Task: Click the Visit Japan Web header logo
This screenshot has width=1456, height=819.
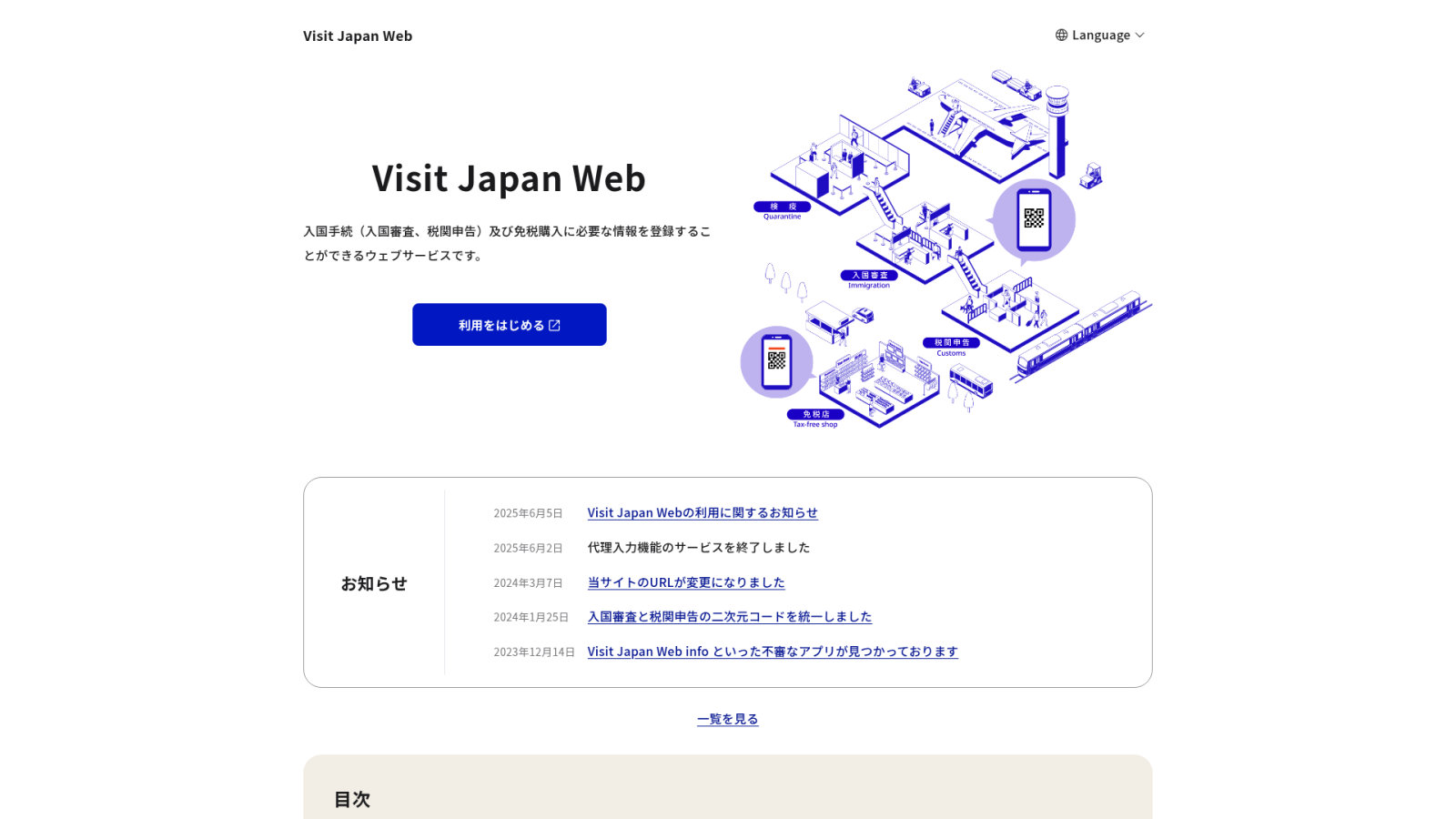Action: click(358, 36)
